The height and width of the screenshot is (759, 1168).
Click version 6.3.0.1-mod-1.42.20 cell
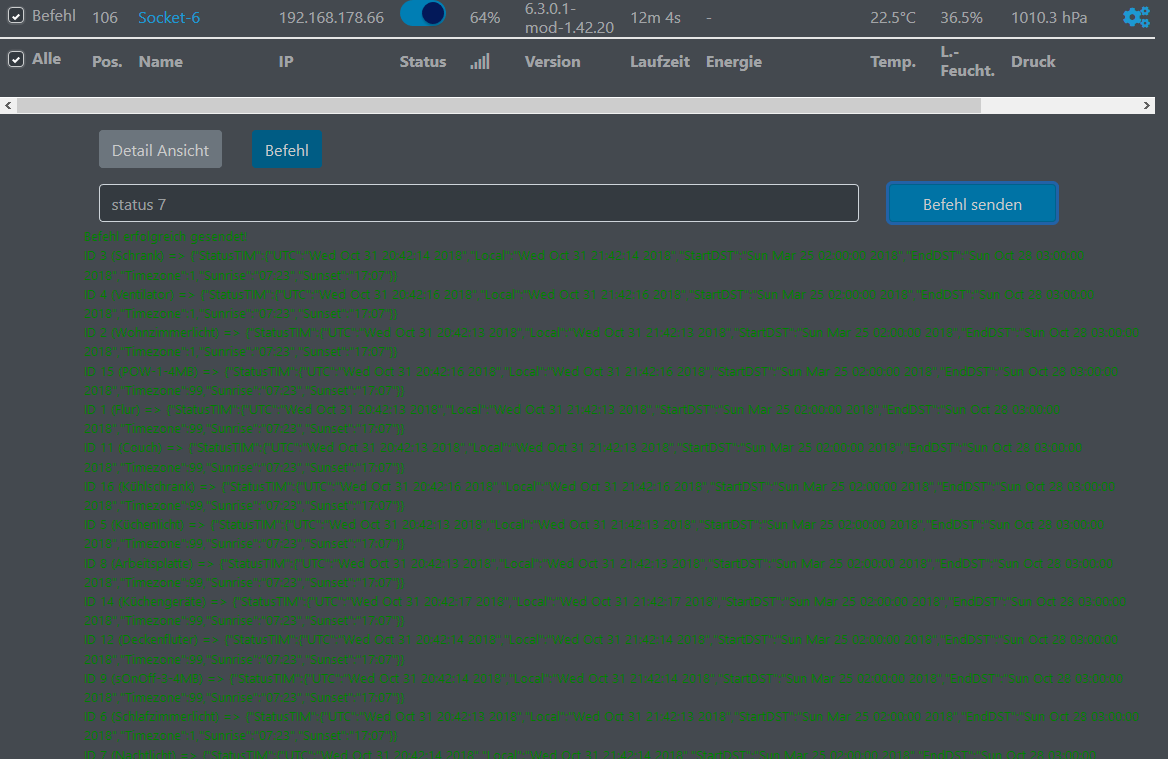[x=569, y=18]
